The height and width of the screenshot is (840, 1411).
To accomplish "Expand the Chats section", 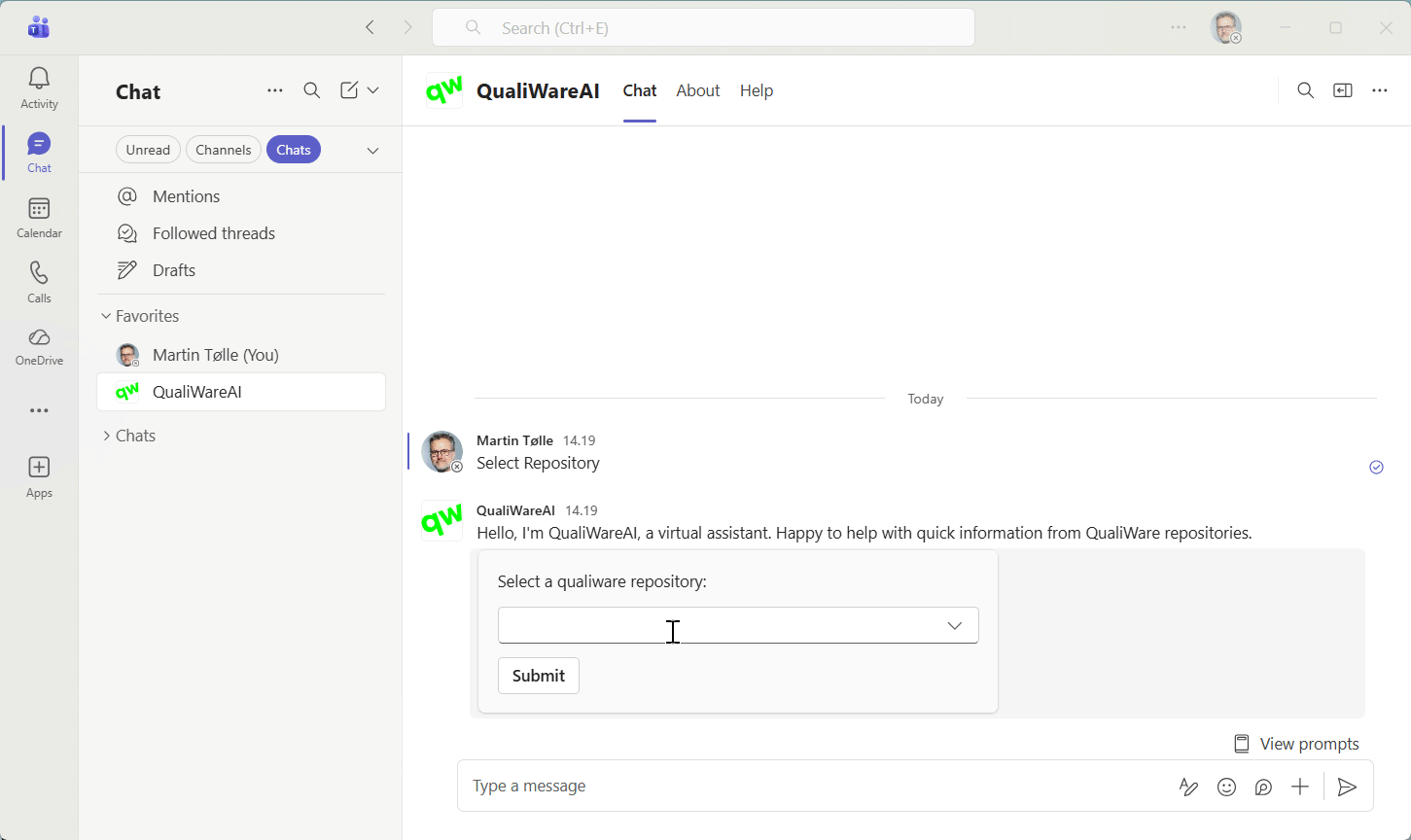I will coord(107,436).
